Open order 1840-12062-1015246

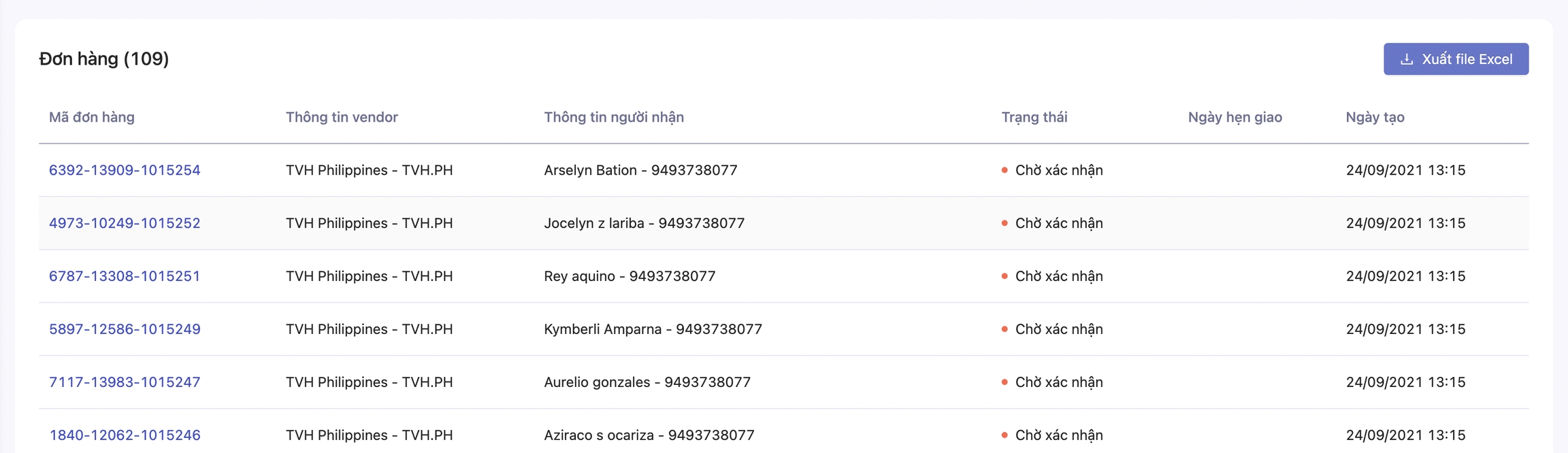[x=125, y=435]
